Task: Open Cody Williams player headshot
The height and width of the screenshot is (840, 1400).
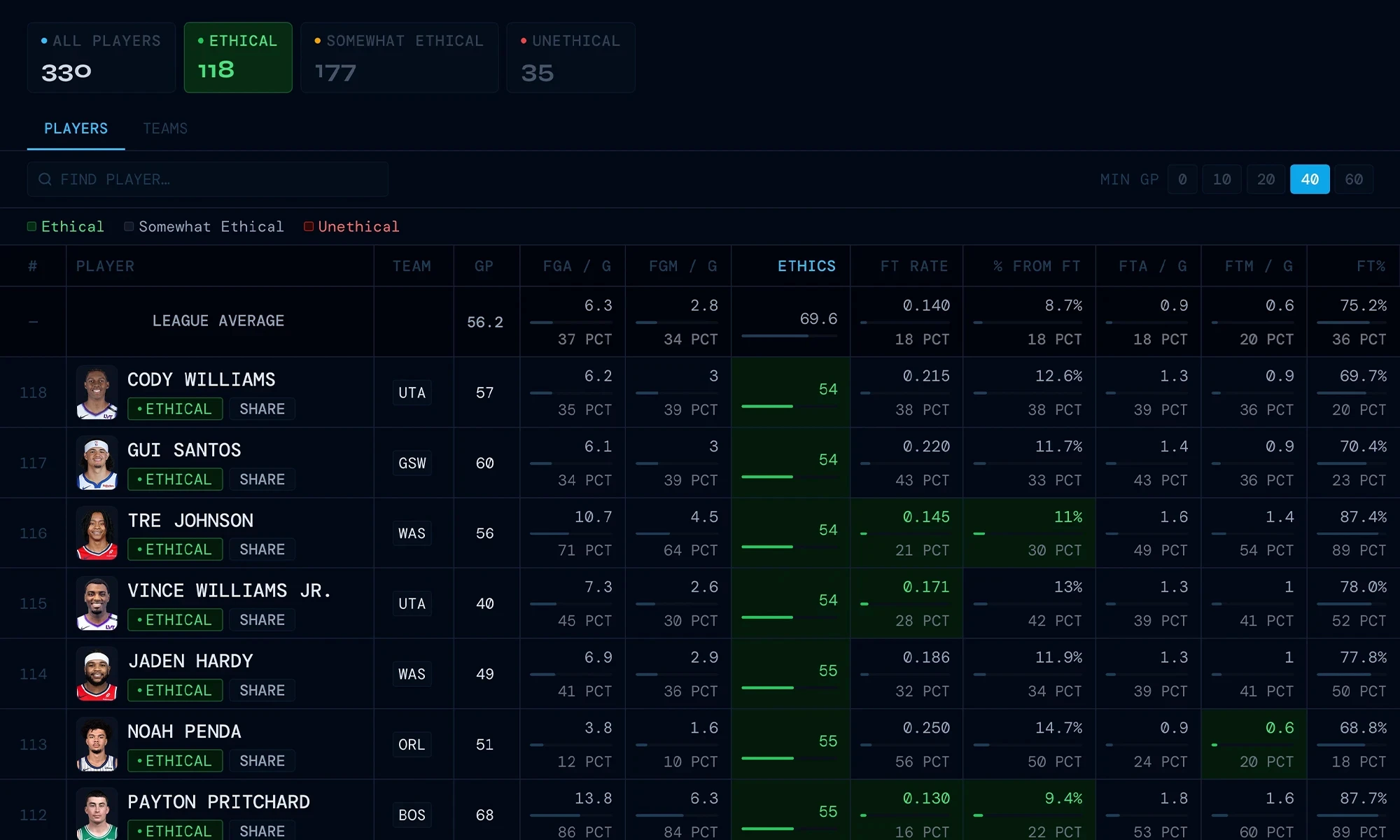Action: click(97, 393)
